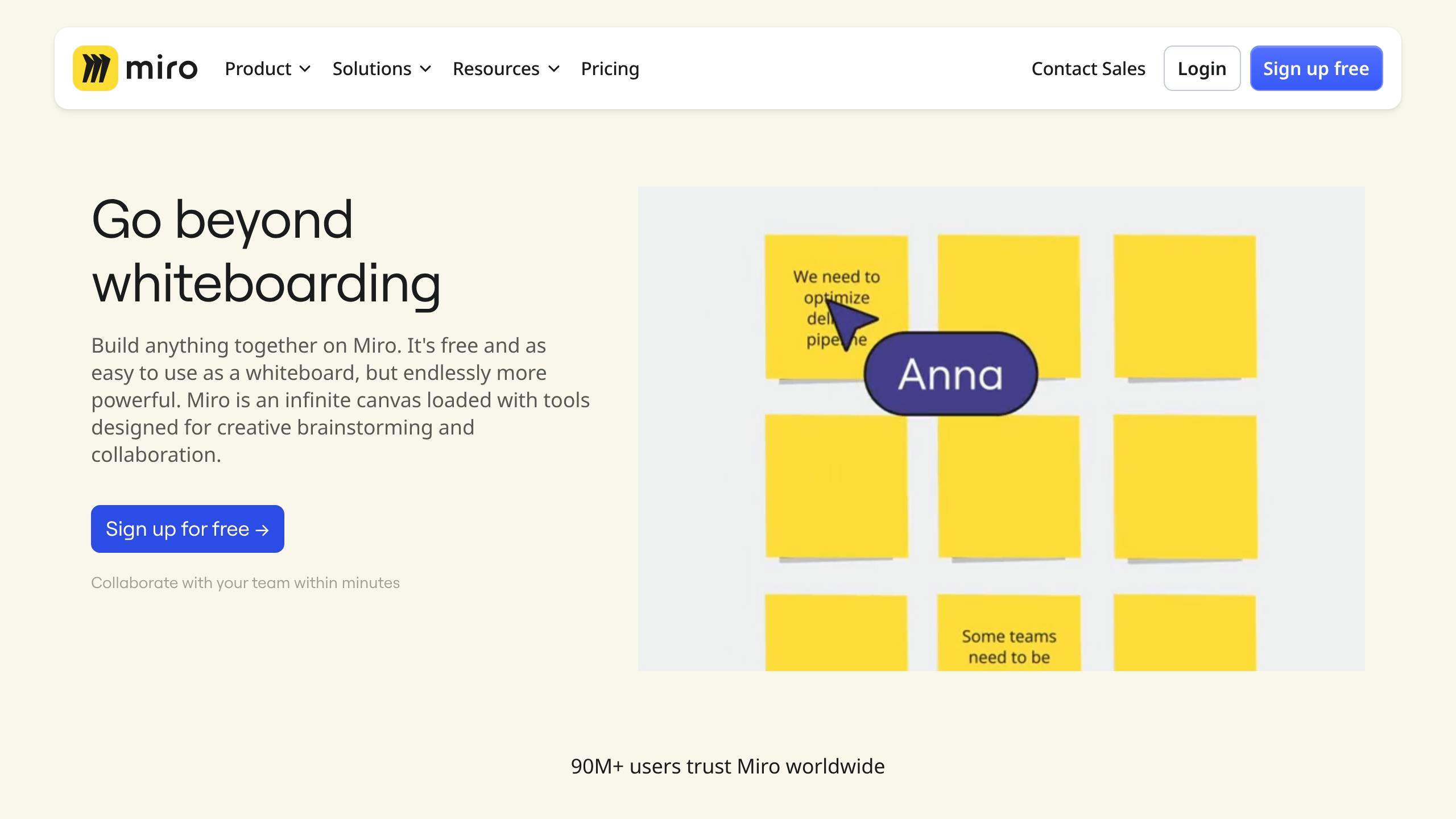Click the Anna cursor name label
Screen dimensions: 1456x819
click(950, 374)
